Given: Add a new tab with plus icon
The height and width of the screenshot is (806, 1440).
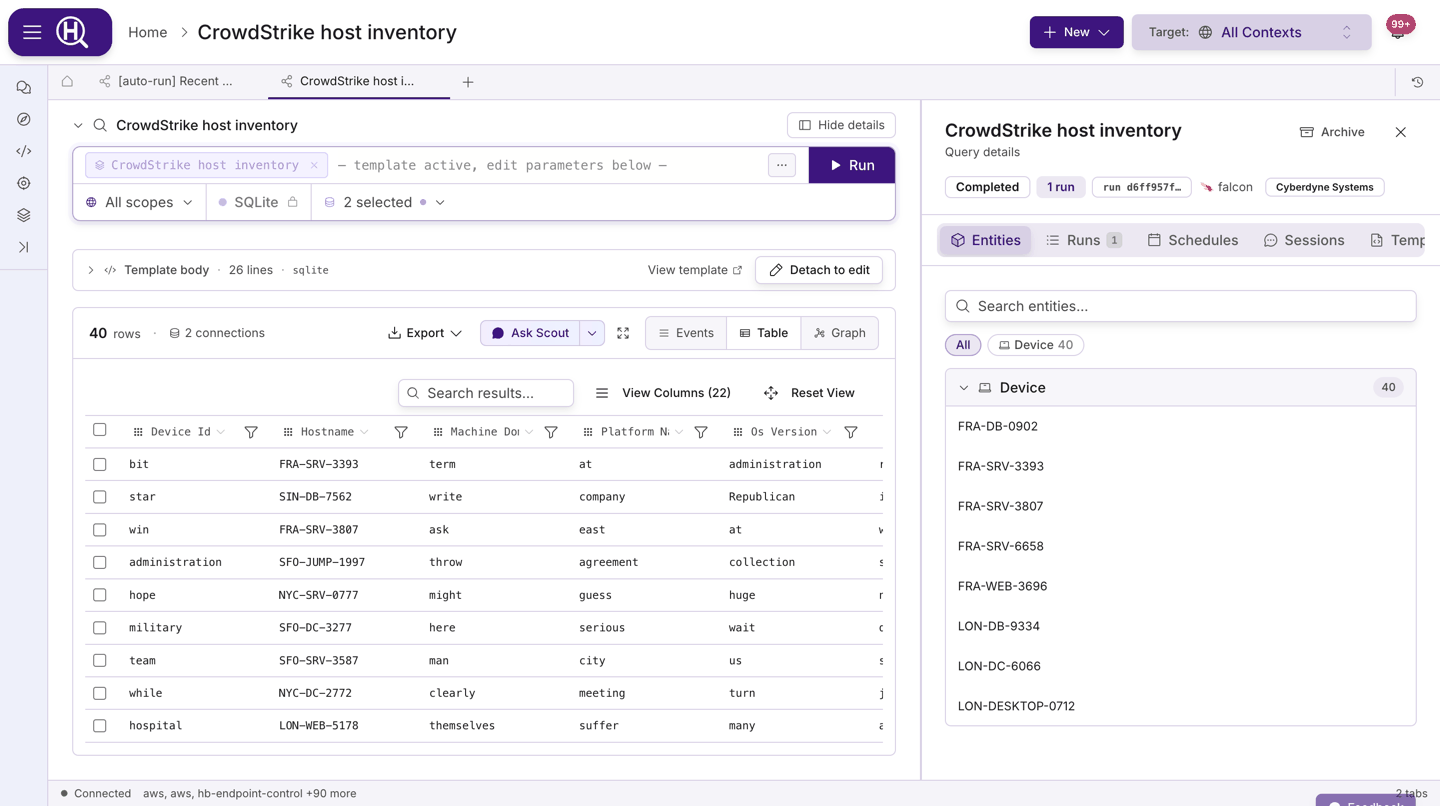Looking at the screenshot, I should point(468,82).
